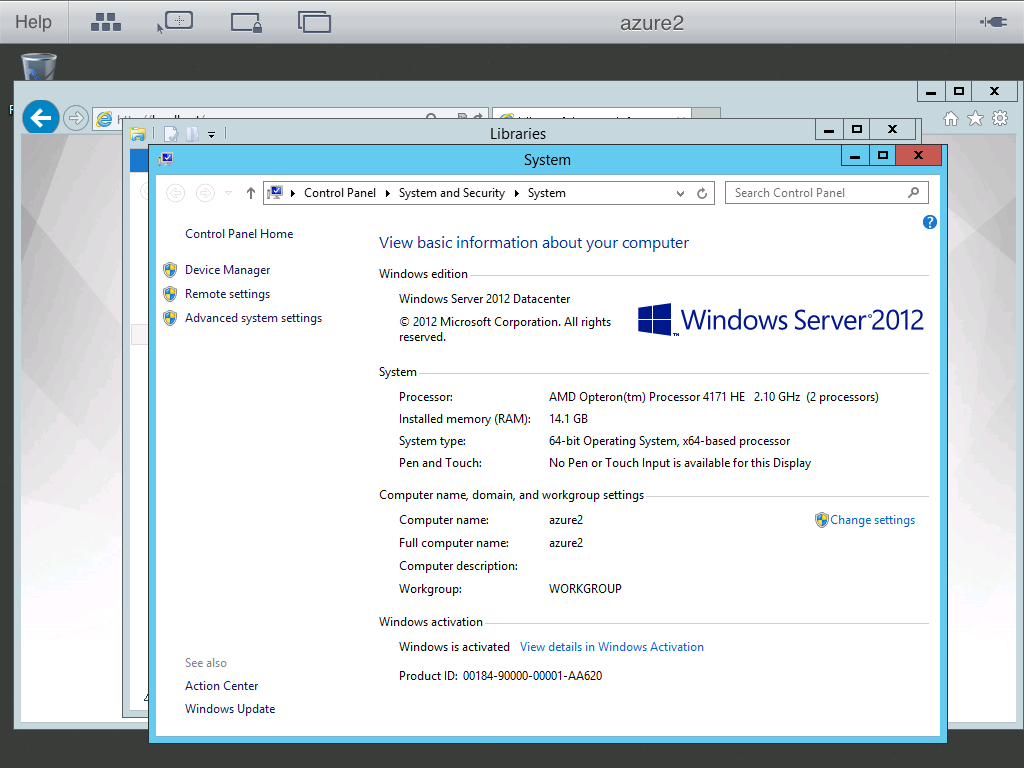Click the properties icon in Libraries quick access toolbar
1024x768 pixels.
170,134
